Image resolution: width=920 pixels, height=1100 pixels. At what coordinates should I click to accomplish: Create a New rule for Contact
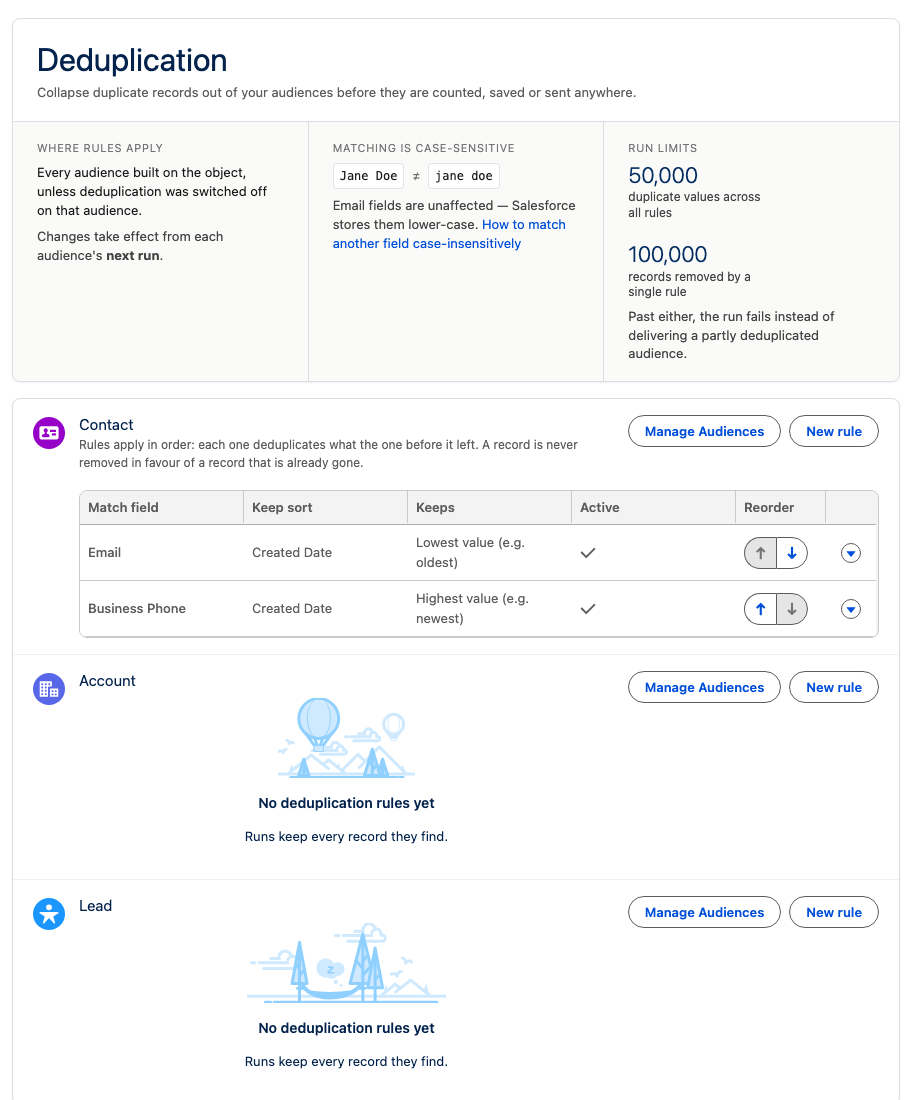coord(834,431)
